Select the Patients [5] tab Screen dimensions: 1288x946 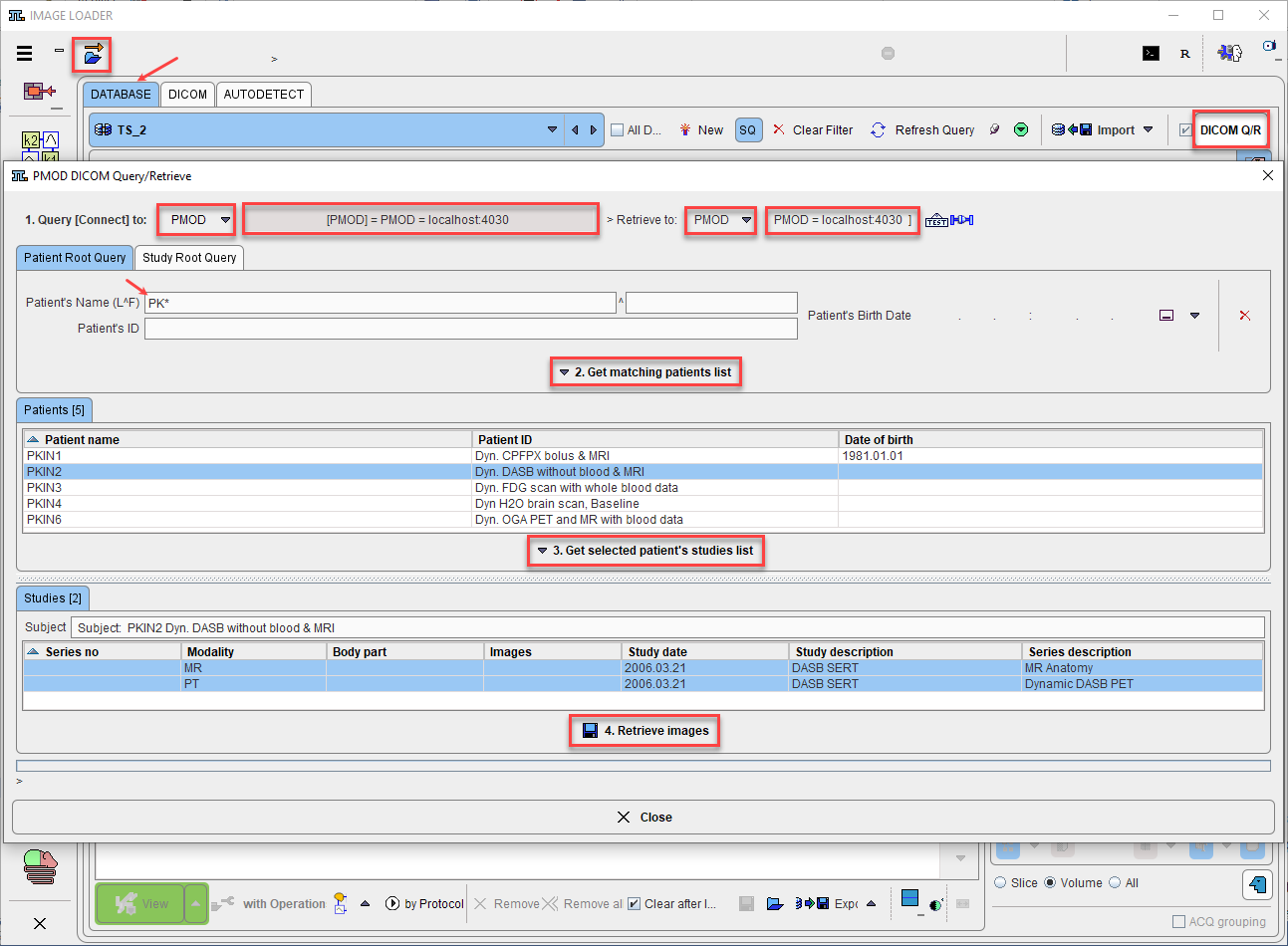pos(55,410)
